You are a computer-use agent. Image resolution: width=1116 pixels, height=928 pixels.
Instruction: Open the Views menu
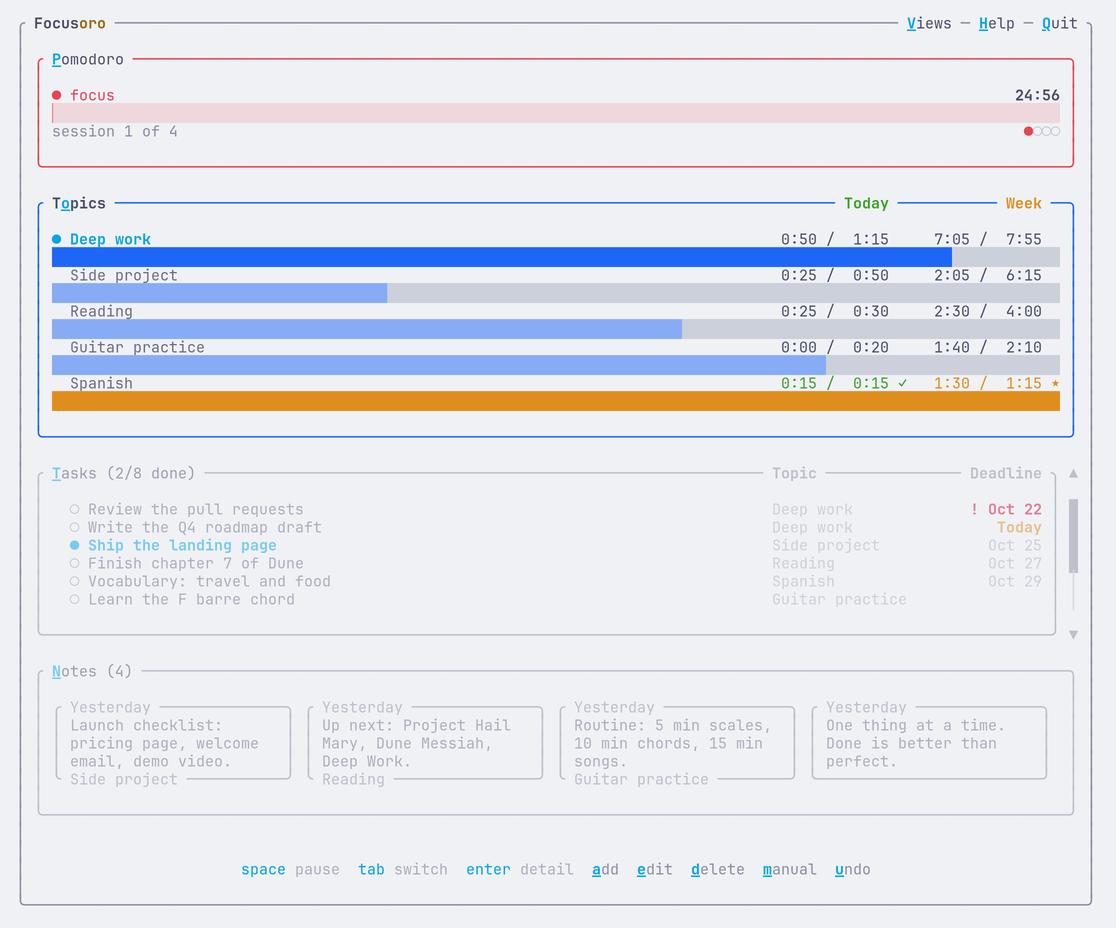(929, 23)
